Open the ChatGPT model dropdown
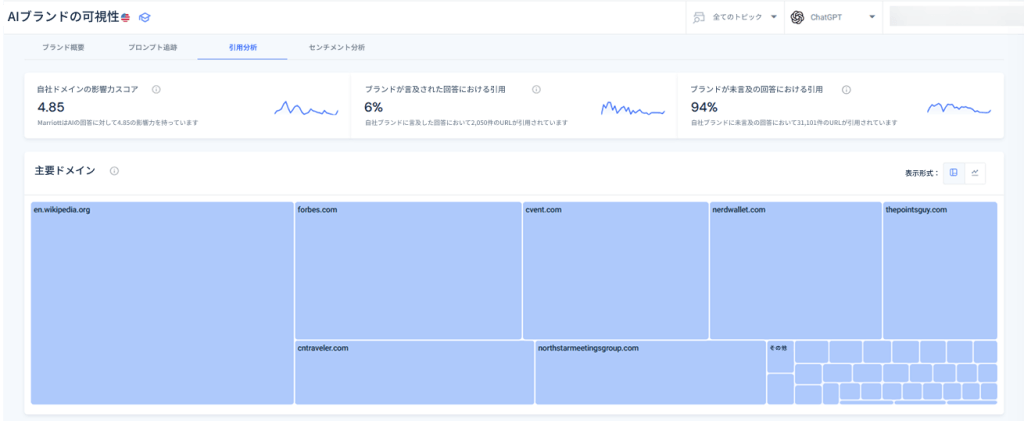 833,18
